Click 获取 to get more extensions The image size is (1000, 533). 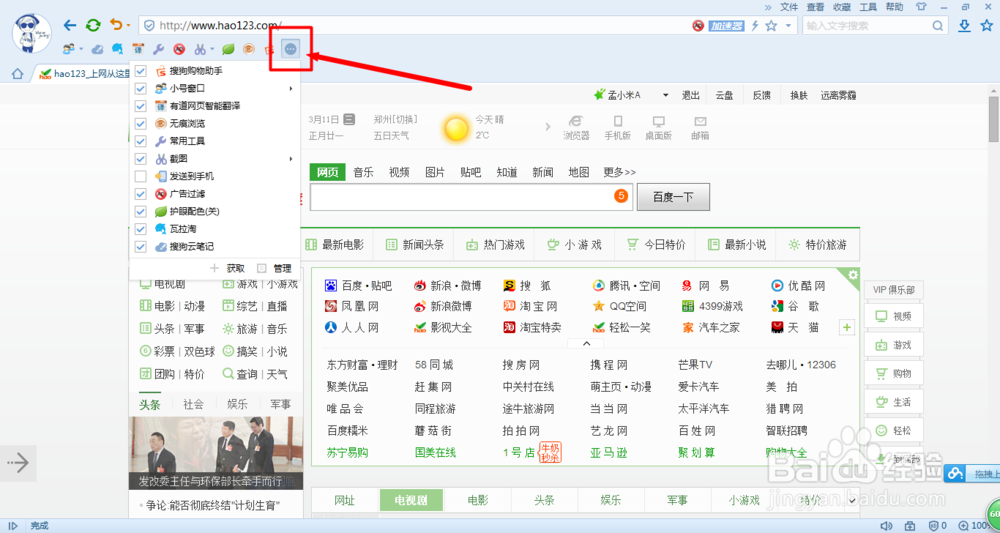pyautogui.click(x=235, y=268)
